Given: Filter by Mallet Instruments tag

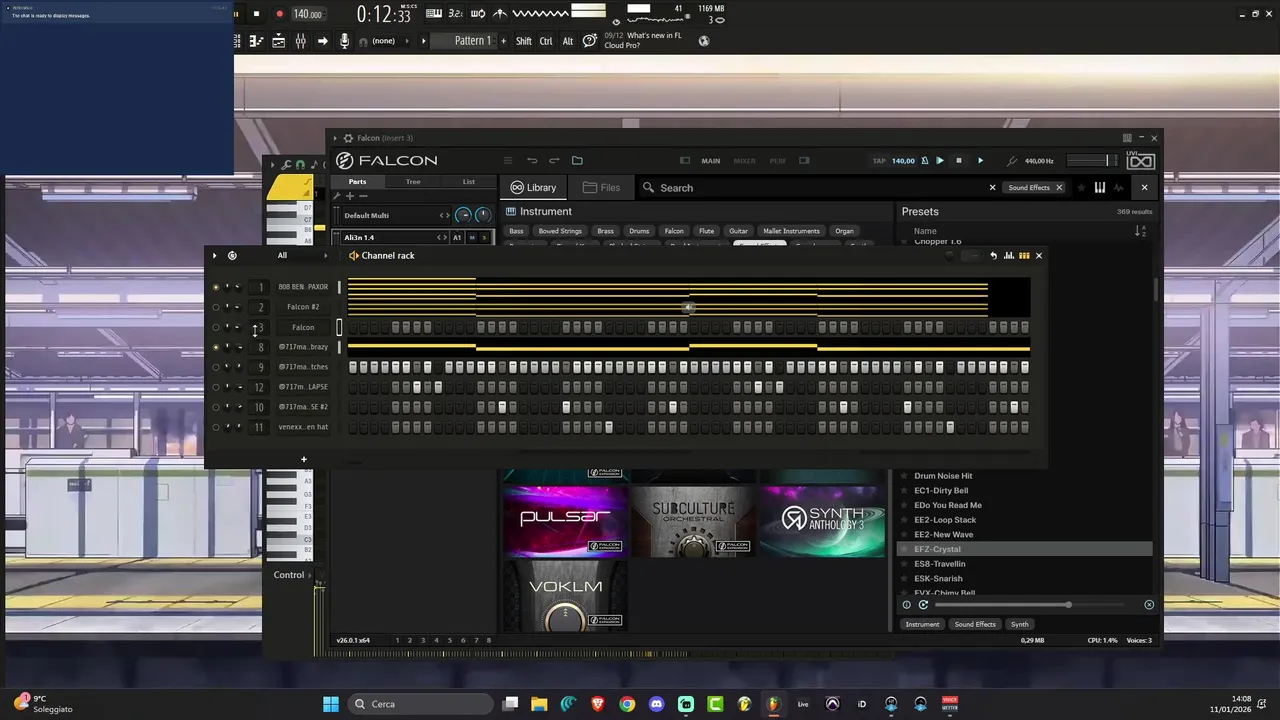Looking at the screenshot, I should tap(791, 231).
